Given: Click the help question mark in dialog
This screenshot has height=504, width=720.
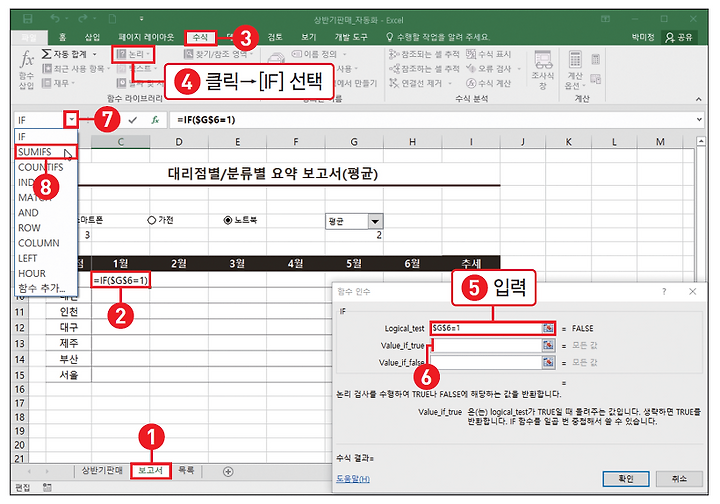Looking at the screenshot, I should click(664, 291).
